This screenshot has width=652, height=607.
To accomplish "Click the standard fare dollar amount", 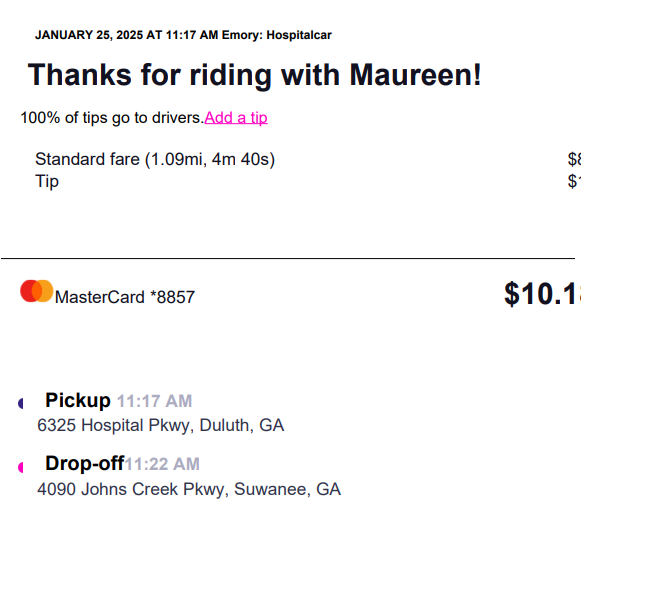I will coord(574,160).
